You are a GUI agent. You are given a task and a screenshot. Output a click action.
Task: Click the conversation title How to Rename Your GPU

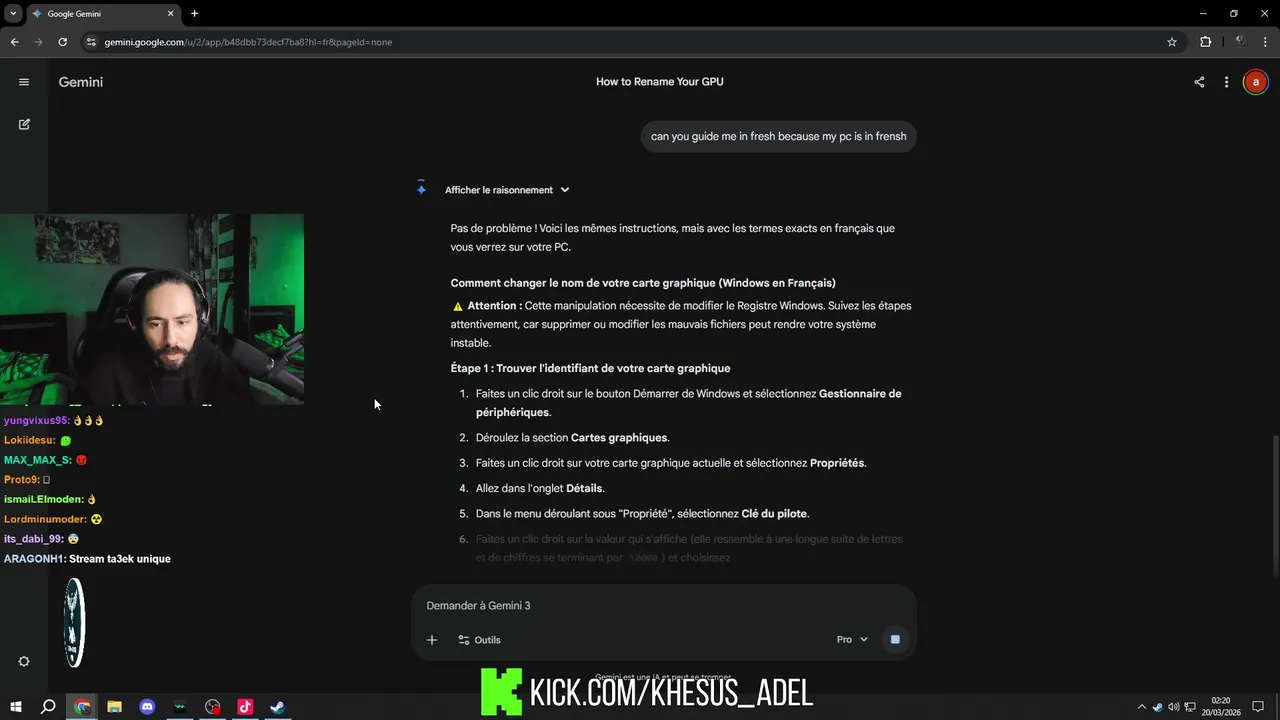660,82
